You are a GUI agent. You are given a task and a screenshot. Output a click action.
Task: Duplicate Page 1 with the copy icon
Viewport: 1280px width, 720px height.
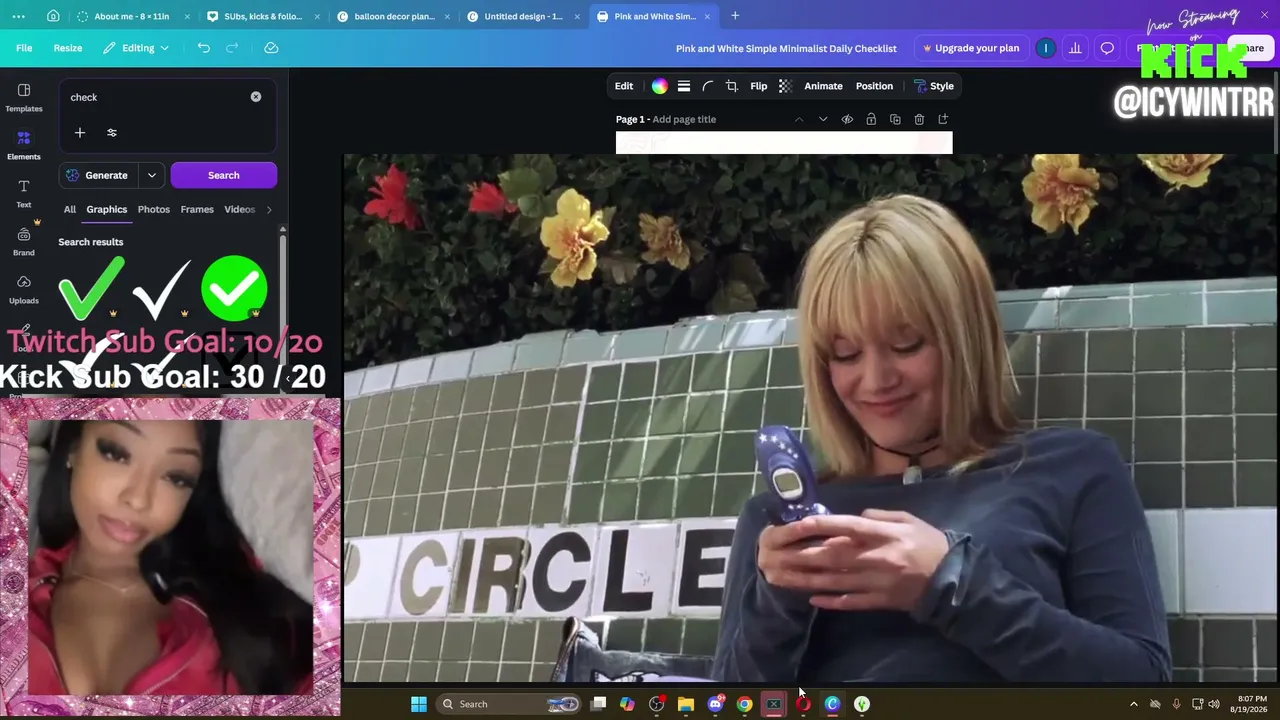[895, 119]
